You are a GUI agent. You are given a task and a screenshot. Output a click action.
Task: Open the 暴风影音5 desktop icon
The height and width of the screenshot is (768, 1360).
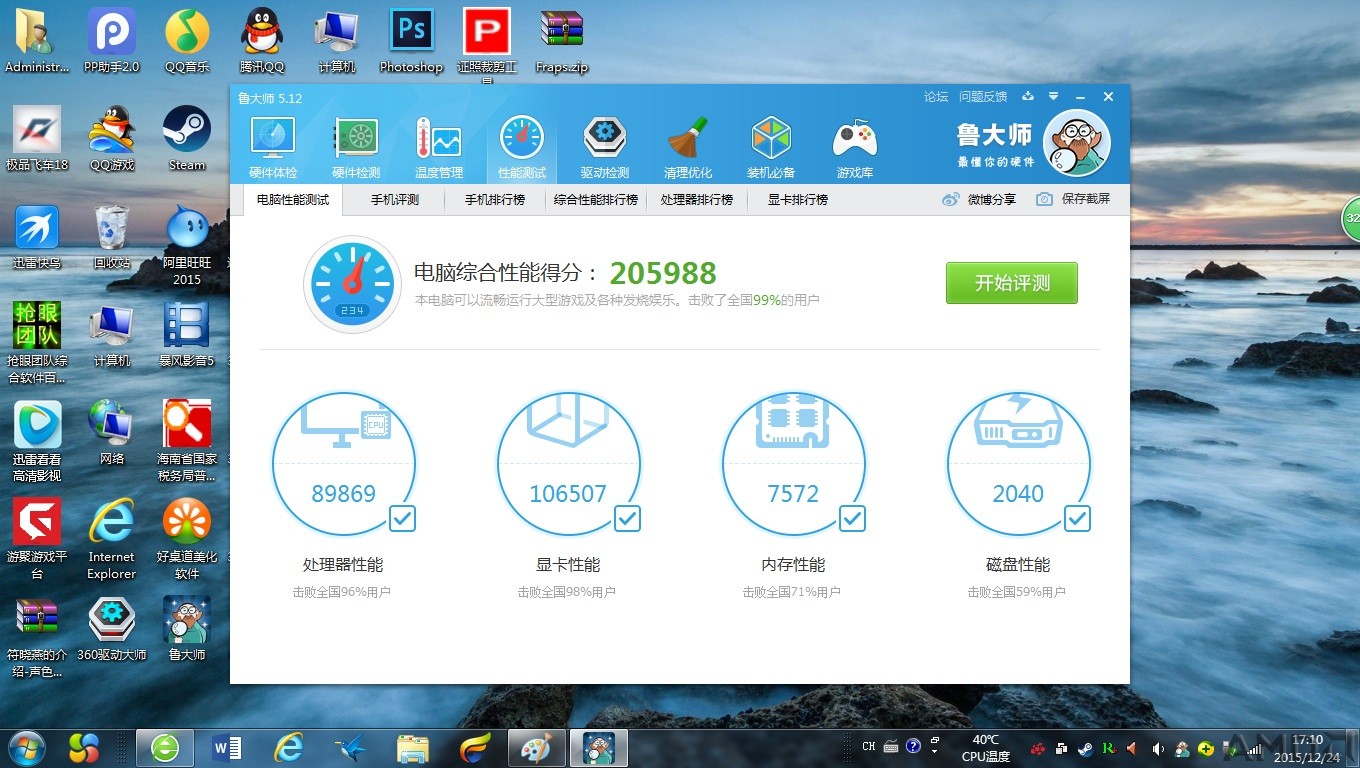tap(187, 334)
